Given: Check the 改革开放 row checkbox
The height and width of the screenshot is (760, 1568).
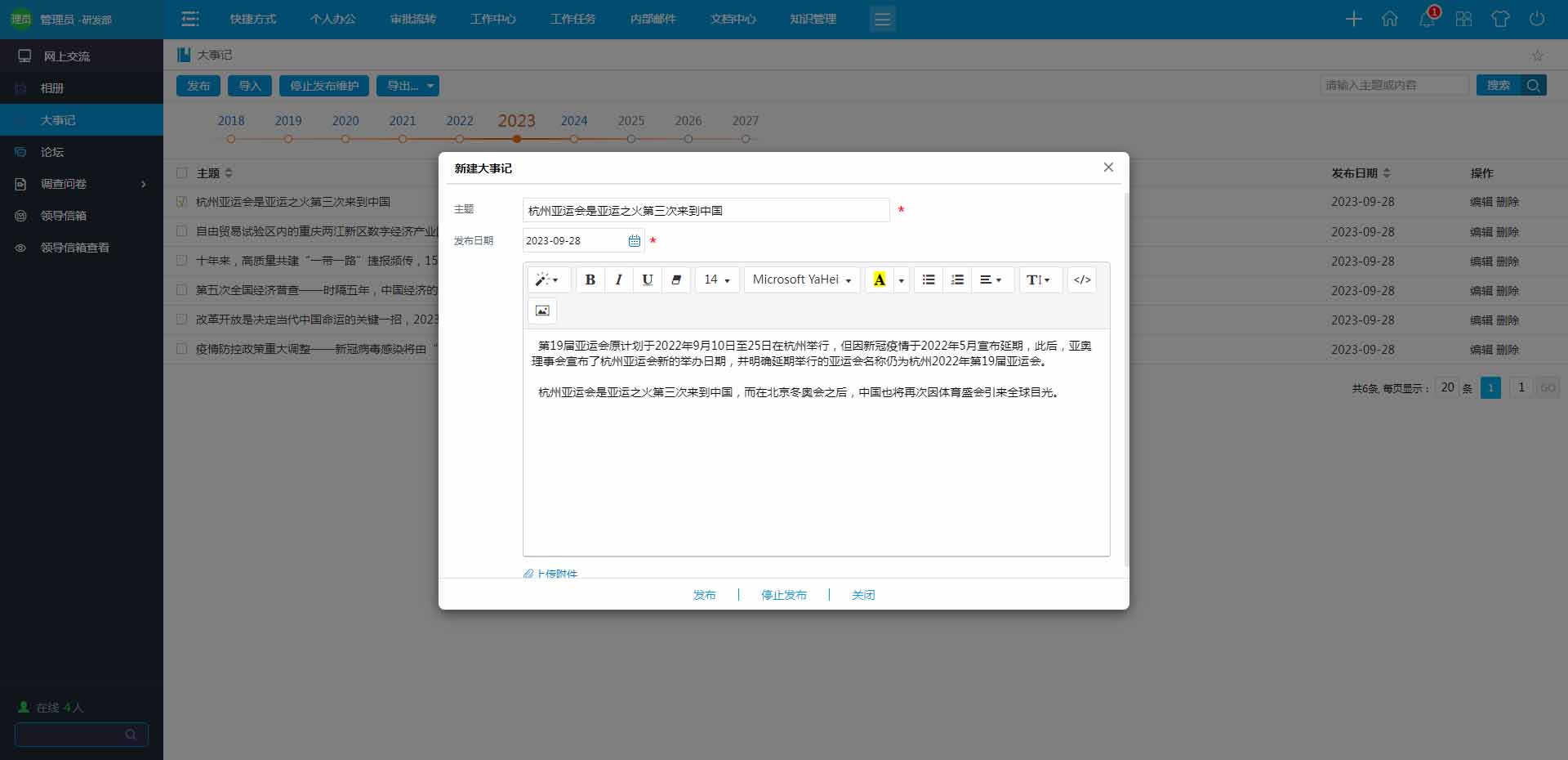Looking at the screenshot, I should [x=181, y=320].
